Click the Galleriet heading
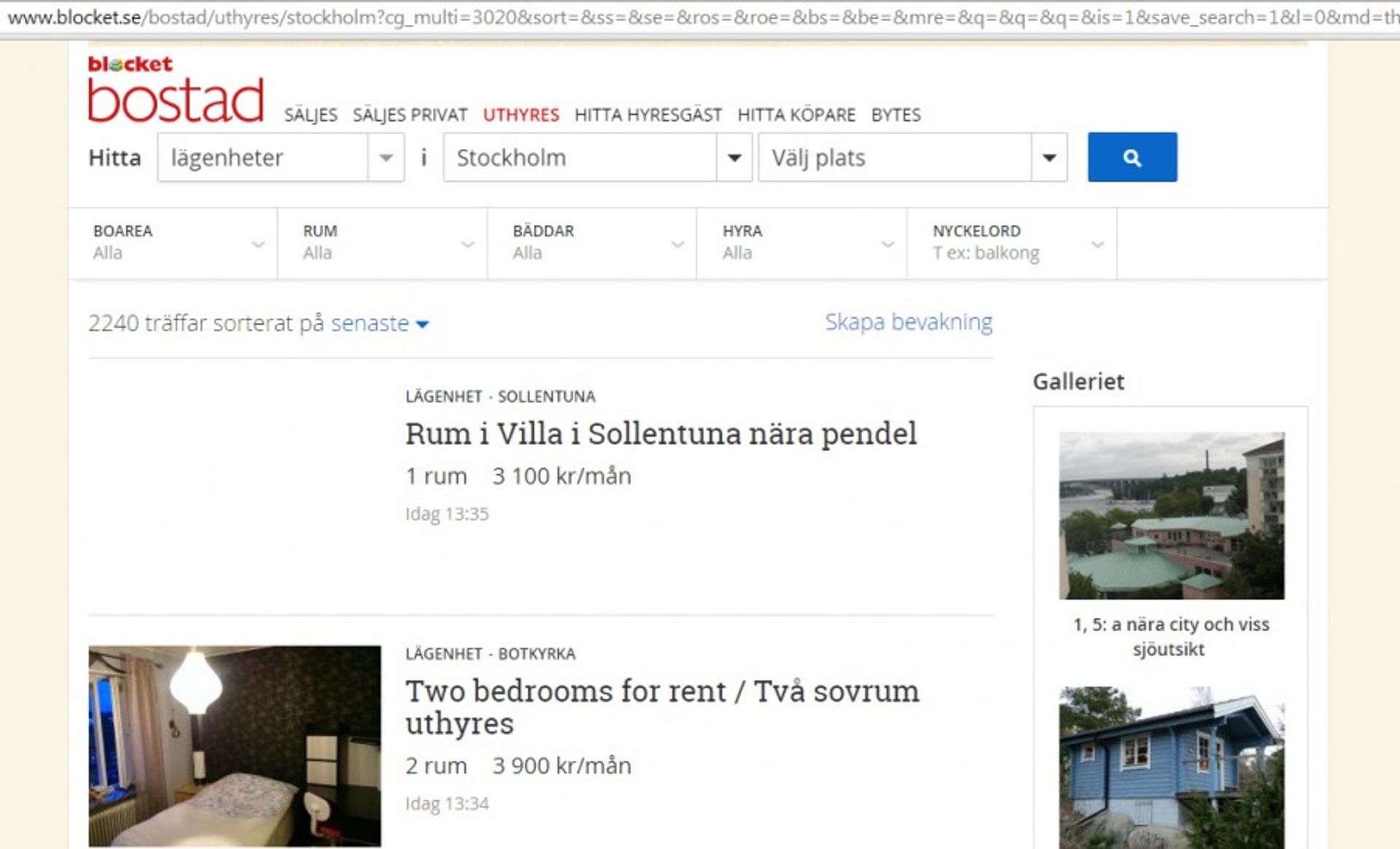This screenshot has width=1400, height=849. click(x=1078, y=381)
